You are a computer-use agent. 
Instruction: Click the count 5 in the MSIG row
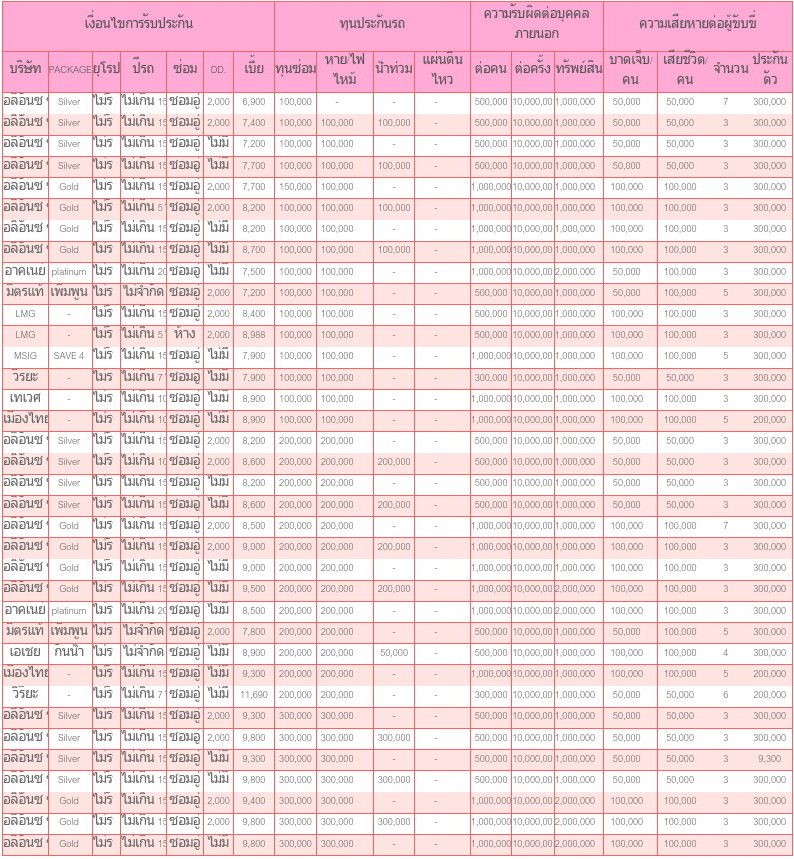[x=726, y=356]
